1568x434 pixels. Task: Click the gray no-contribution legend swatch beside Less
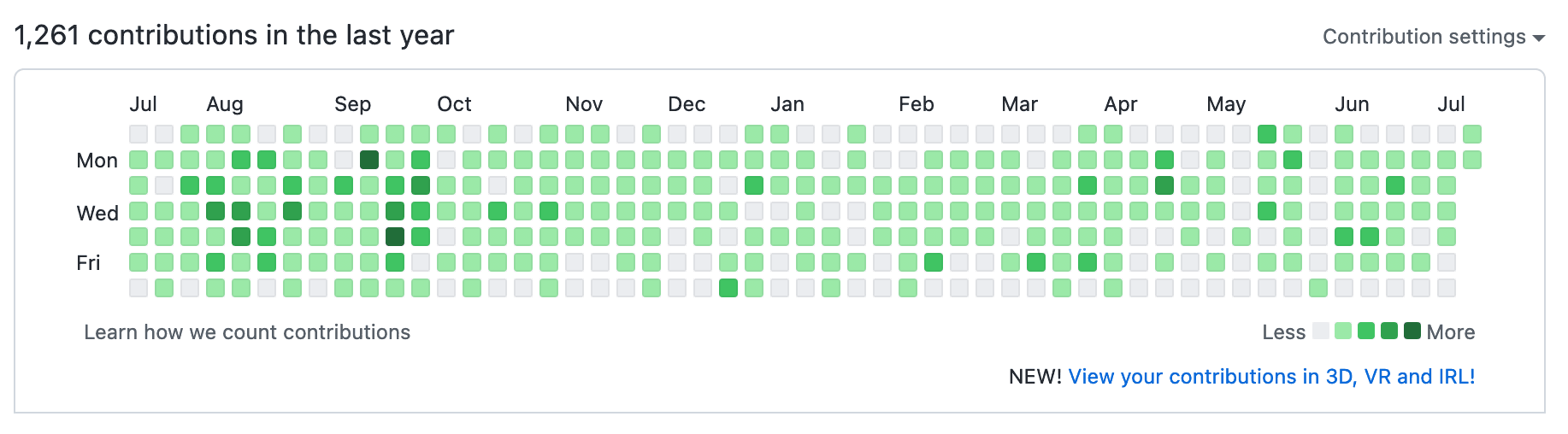point(1321,331)
